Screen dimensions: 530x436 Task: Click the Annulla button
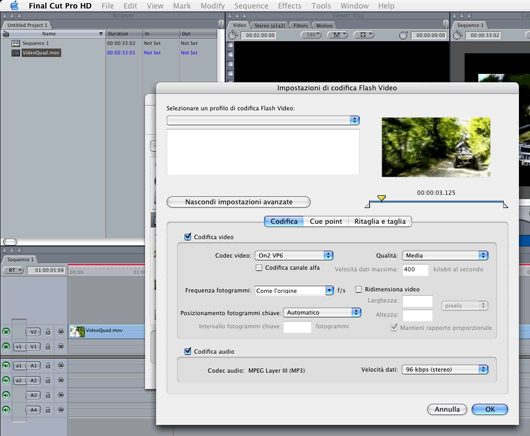pos(447,409)
